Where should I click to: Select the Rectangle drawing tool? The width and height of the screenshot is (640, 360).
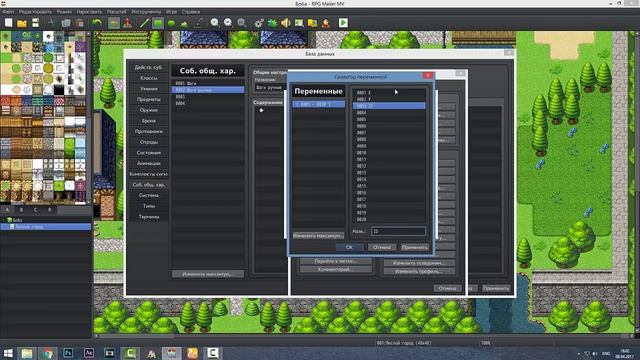[x=158, y=23]
